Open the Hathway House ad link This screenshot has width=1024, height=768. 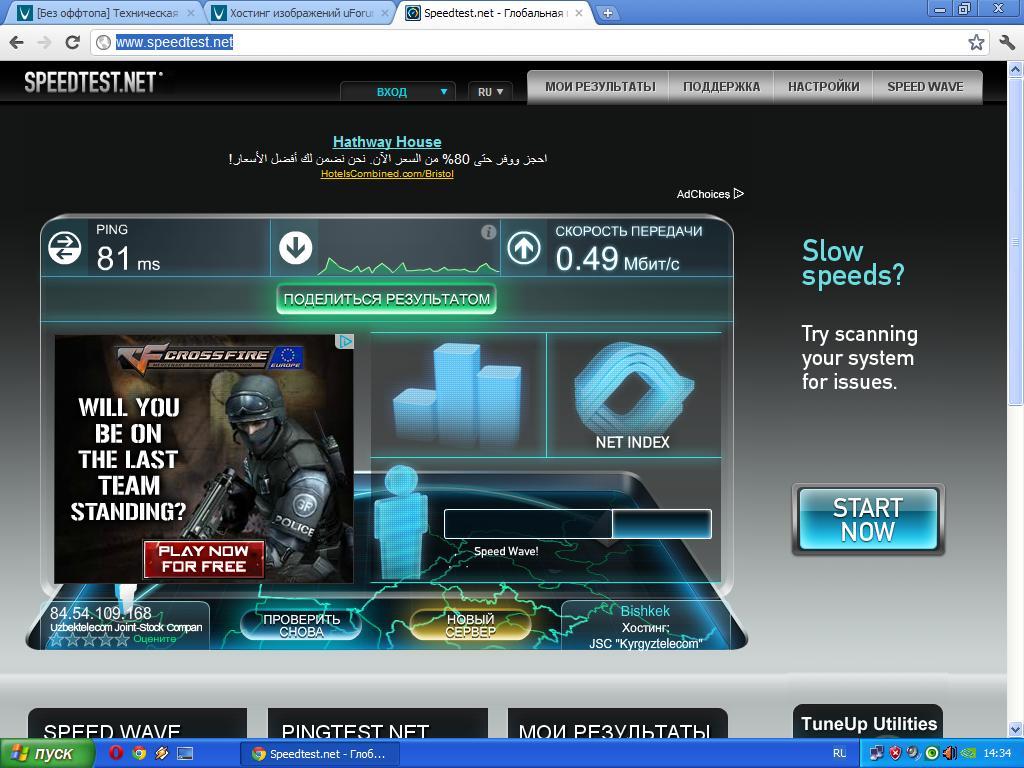coord(387,142)
